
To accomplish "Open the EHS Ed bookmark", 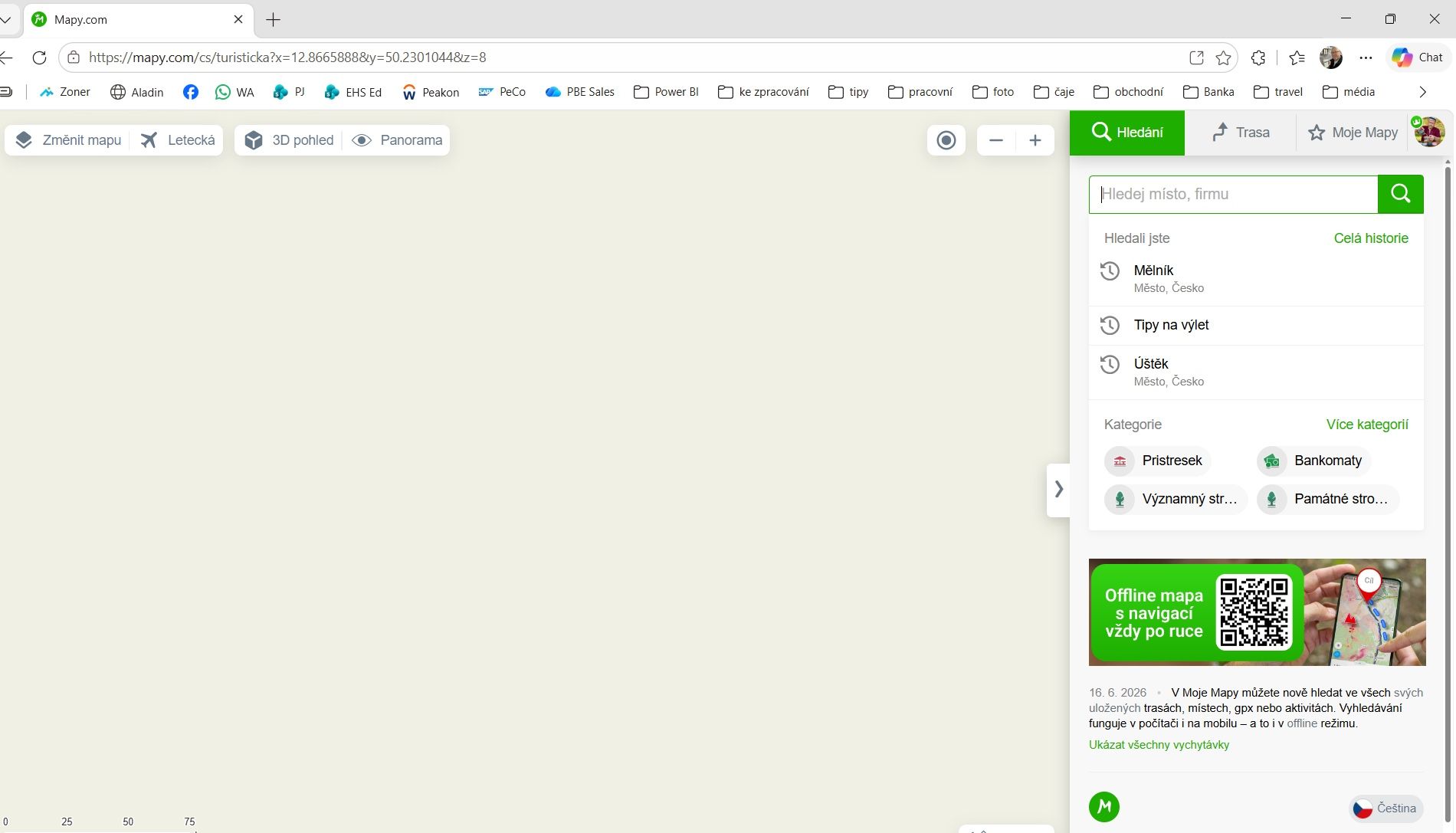I will [x=353, y=92].
